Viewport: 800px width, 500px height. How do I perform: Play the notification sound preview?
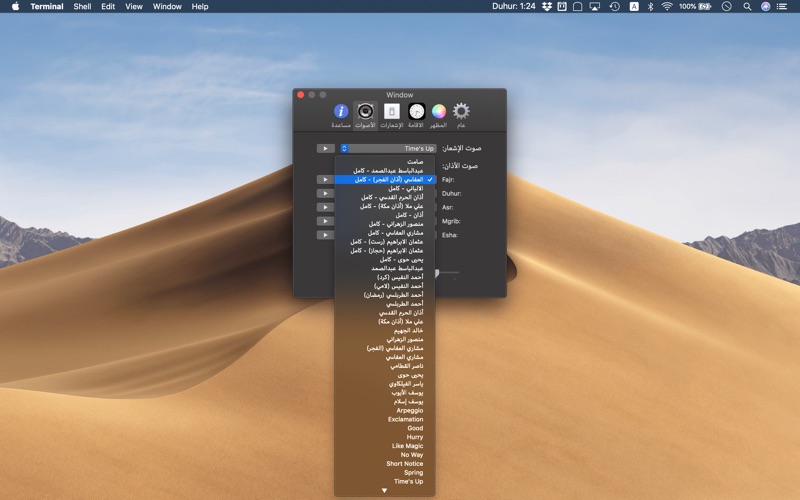point(326,148)
